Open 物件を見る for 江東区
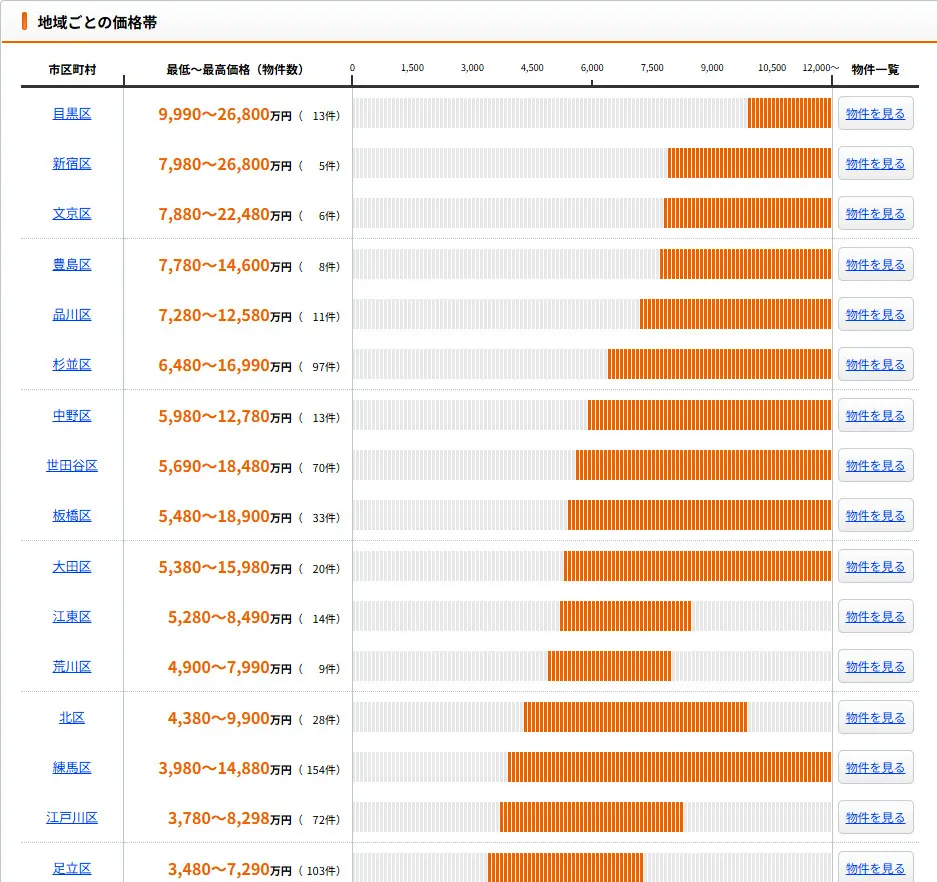The height and width of the screenshot is (882, 937). (x=875, y=616)
